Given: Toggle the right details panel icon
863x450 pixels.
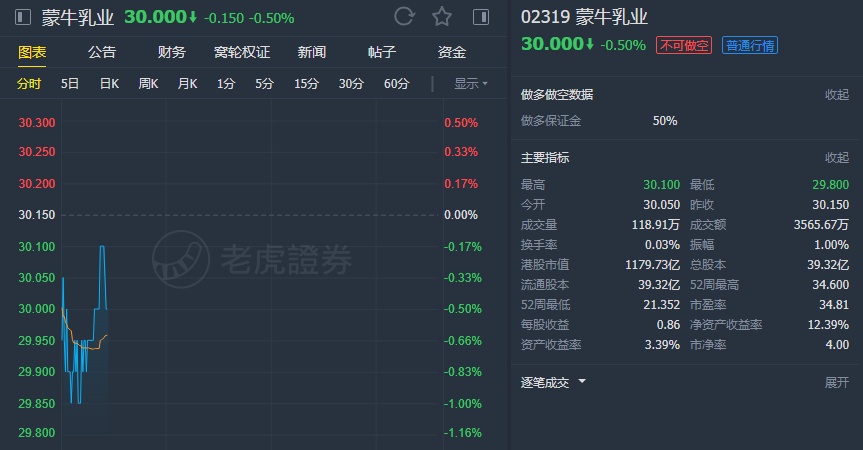Looking at the screenshot, I should click(x=481, y=17).
